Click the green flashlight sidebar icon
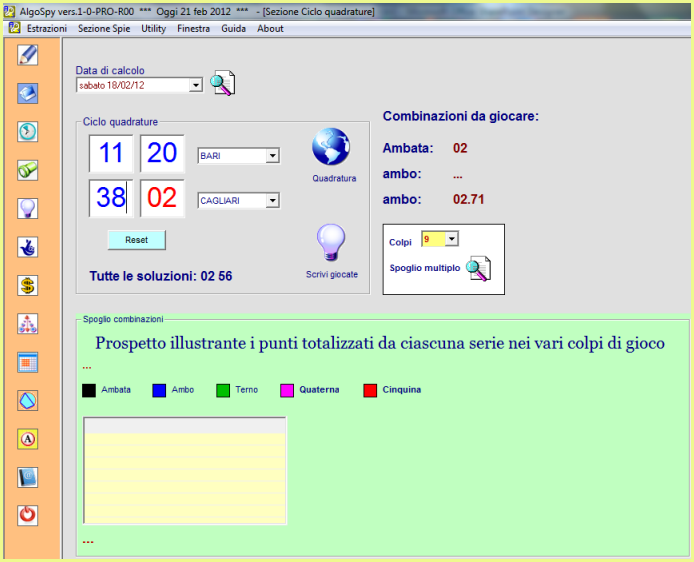The image size is (694, 562). (28, 170)
